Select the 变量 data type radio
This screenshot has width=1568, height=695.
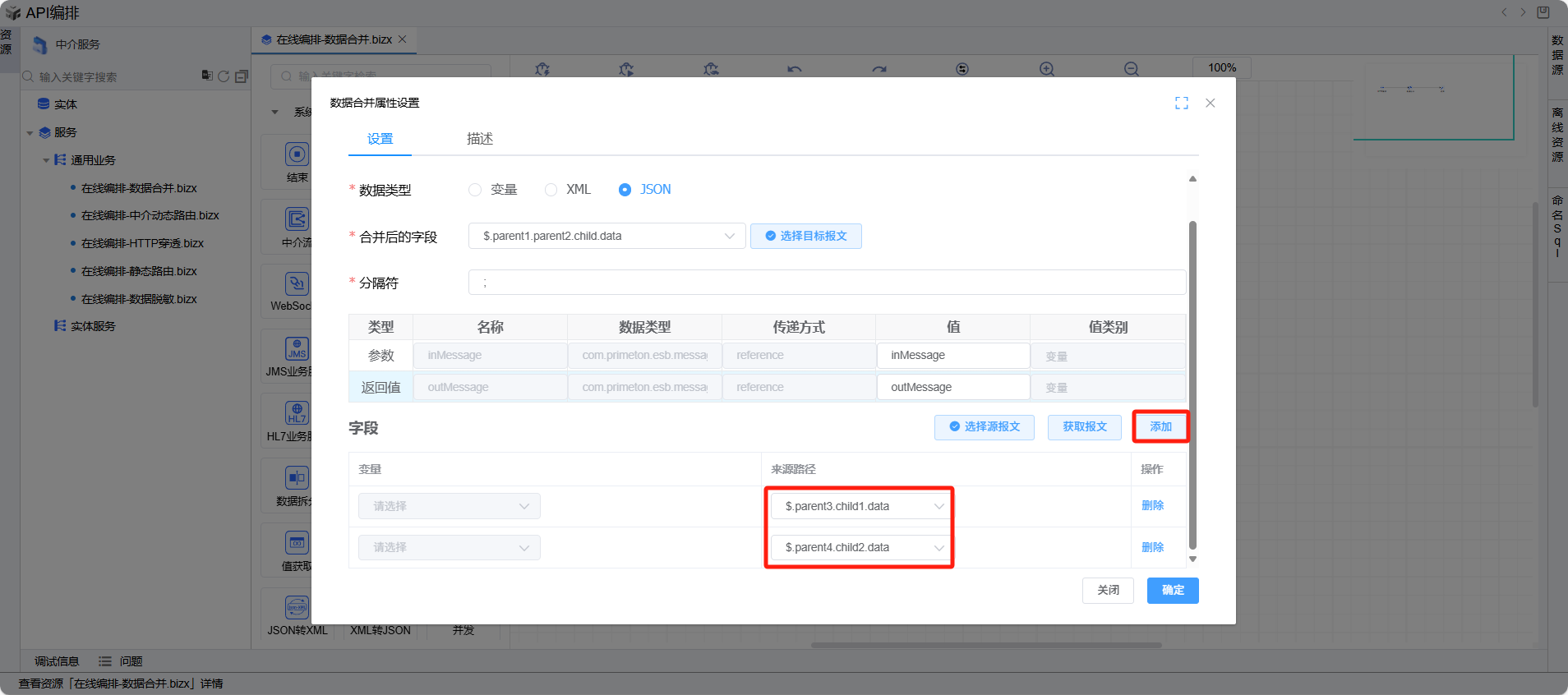tap(475, 190)
